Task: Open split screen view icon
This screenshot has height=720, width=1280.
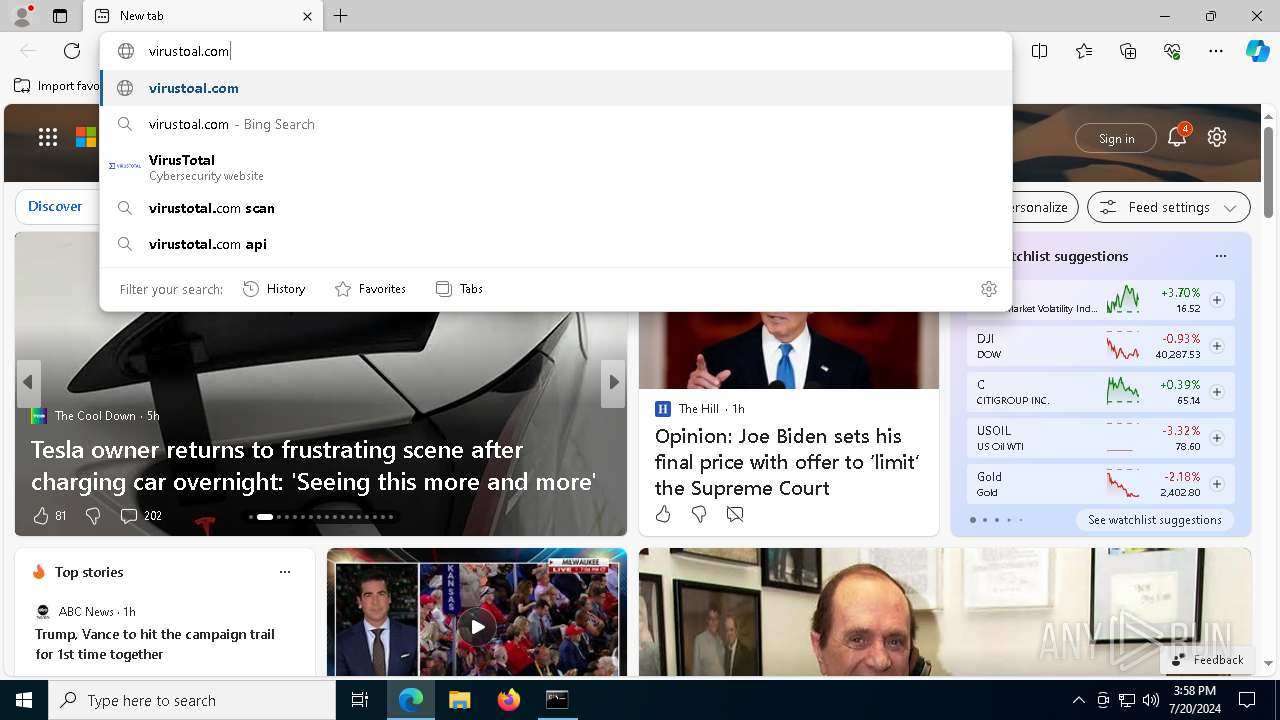Action: click(x=1040, y=51)
